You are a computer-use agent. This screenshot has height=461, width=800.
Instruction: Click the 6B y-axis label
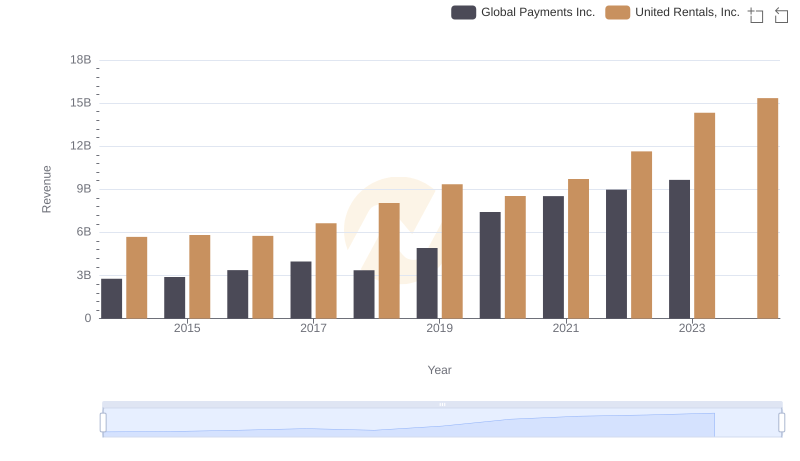84,232
